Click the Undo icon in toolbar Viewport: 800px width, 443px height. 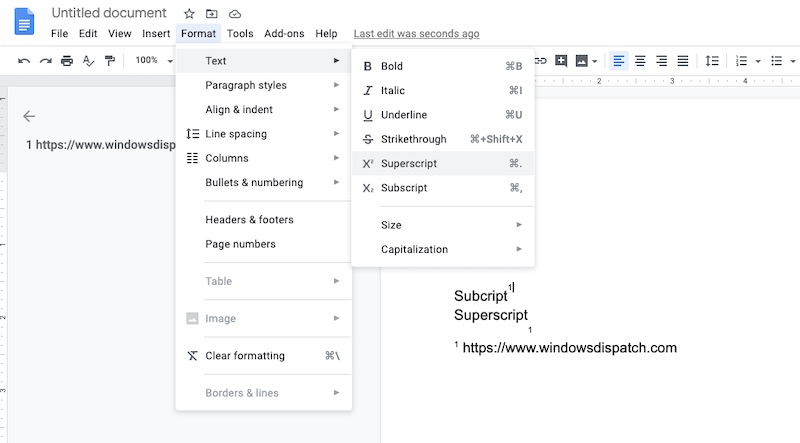[x=24, y=61]
